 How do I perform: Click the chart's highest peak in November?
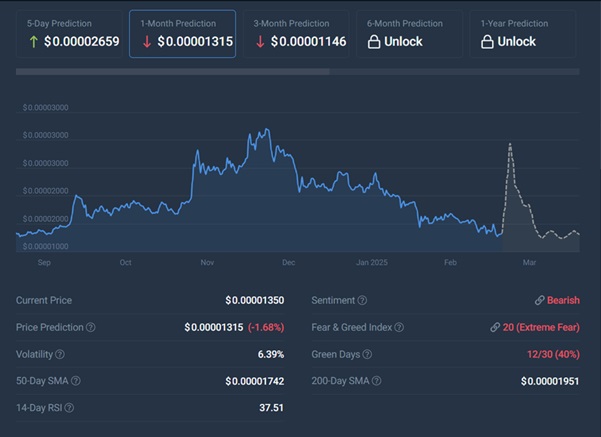point(263,130)
